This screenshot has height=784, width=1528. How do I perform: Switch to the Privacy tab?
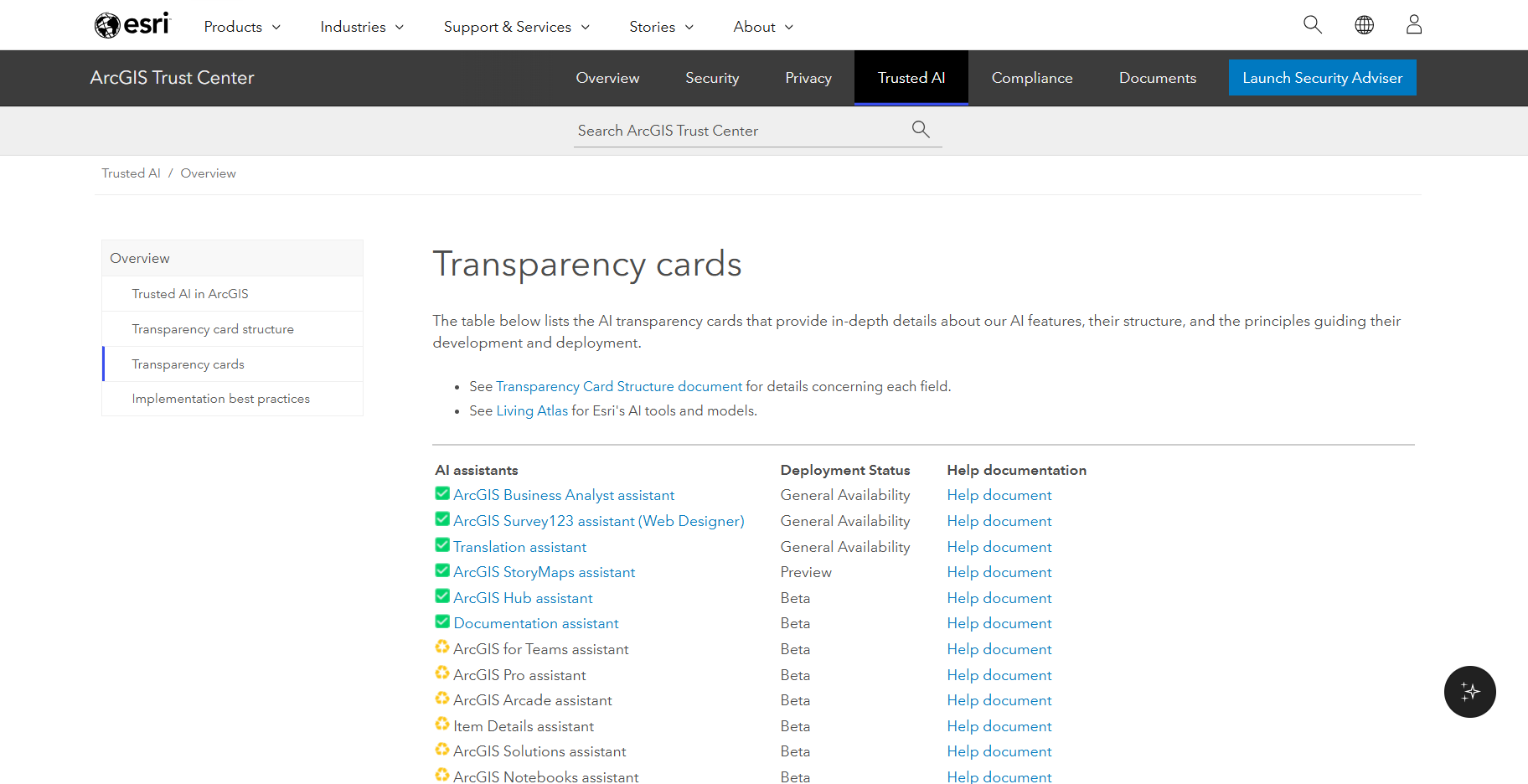click(x=808, y=78)
